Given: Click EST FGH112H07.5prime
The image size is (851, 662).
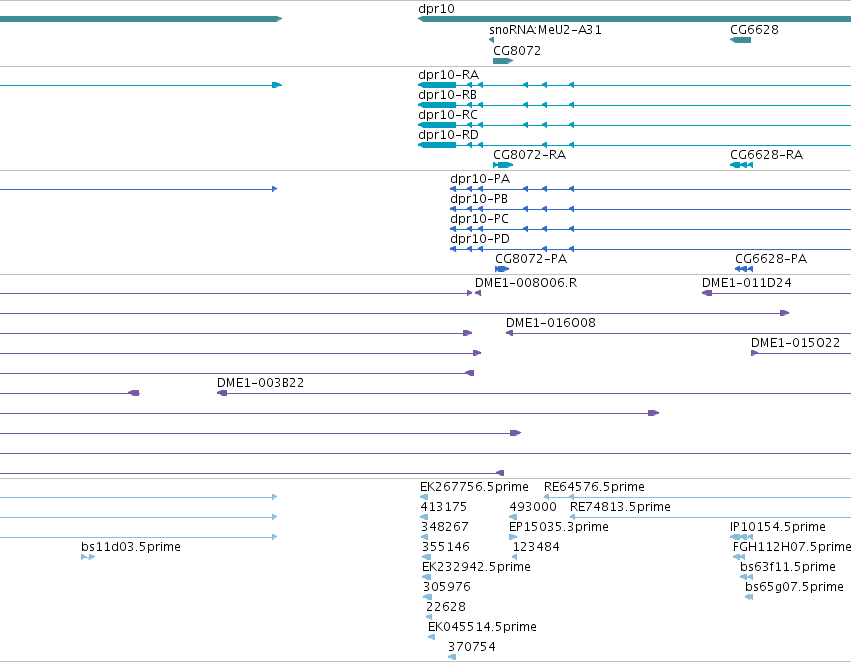Looking at the screenshot, I should click(792, 548).
